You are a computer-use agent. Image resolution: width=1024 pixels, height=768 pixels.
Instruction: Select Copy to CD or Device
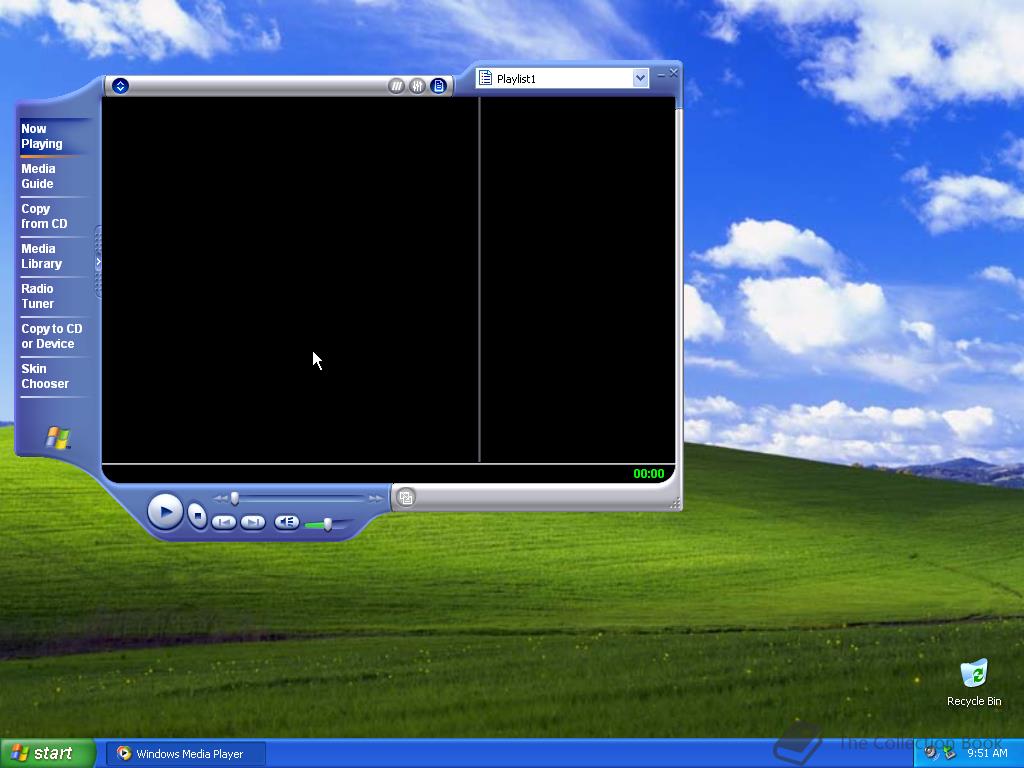pyautogui.click(x=52, y=336)
